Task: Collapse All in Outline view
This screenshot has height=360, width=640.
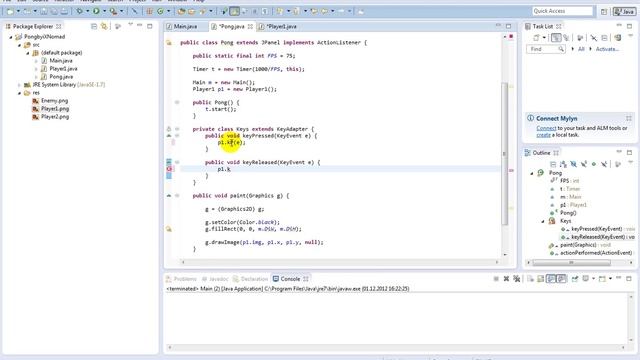Action: pos(553,164)
